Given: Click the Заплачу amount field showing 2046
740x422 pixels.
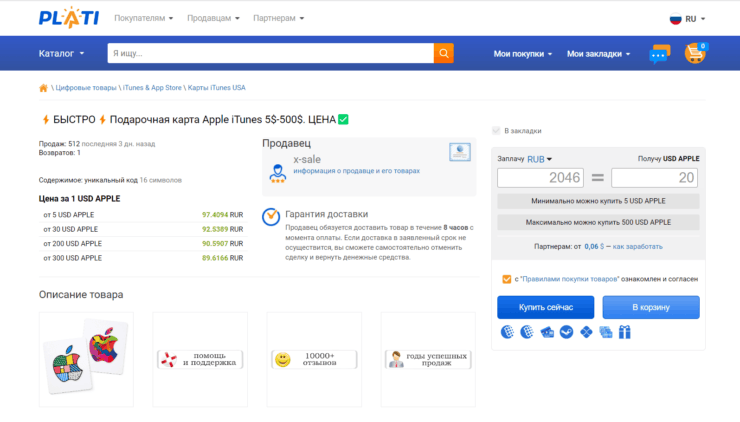Looking at the screenshot, I should (x=540, y=177).
